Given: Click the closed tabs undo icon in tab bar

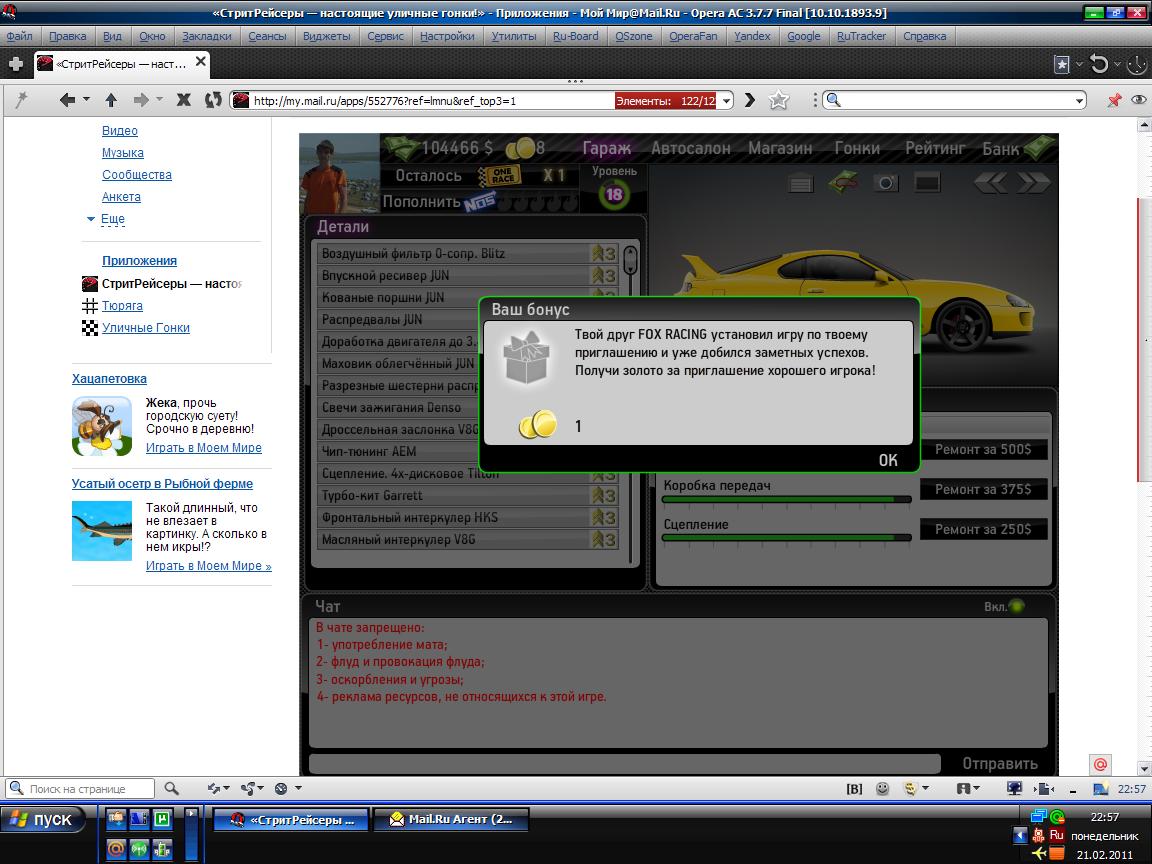Looking at the screenshot, I should point(1099,65).
